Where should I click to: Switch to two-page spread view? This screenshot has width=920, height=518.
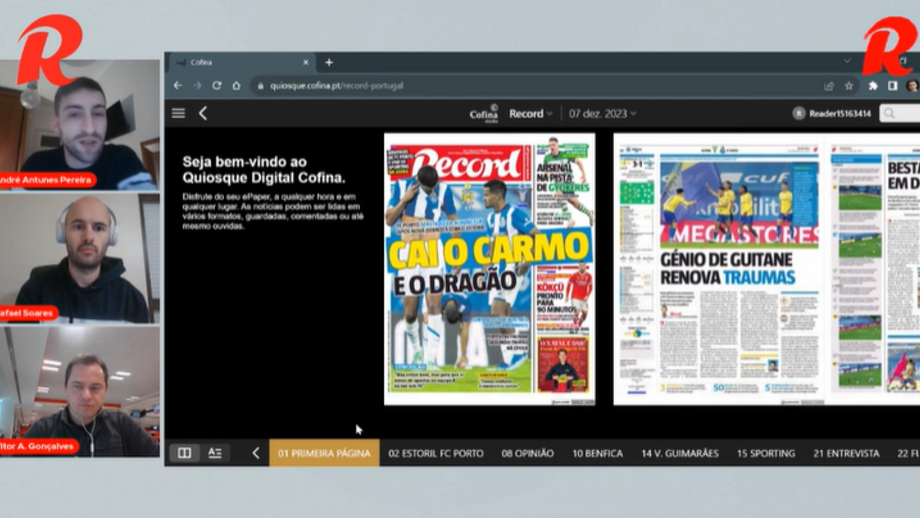pos(185,453)
